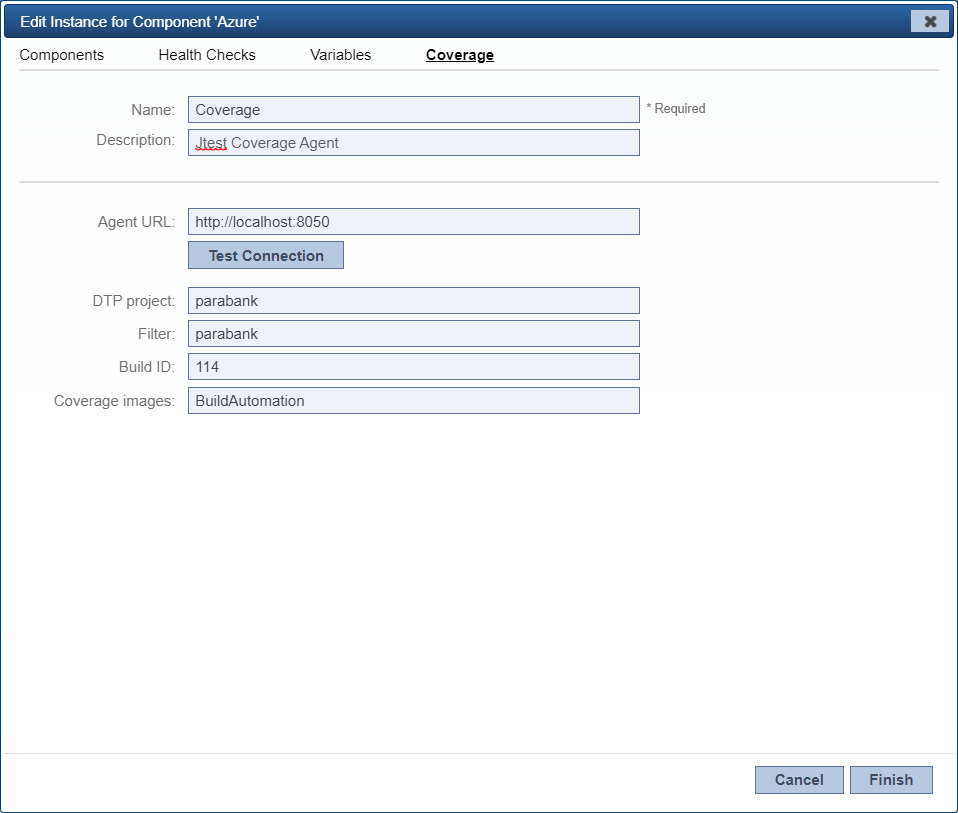
Task: Click the Name input field
Action: point(414,109)
